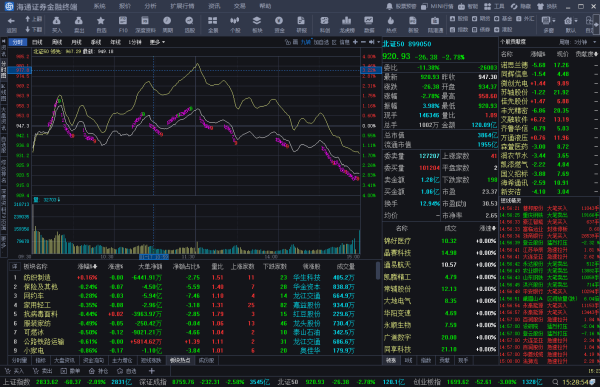This screenshot has height=387, width=600.
Task: Open the 买入 (buy) toolbar icon
Action: tap(57, 24)
